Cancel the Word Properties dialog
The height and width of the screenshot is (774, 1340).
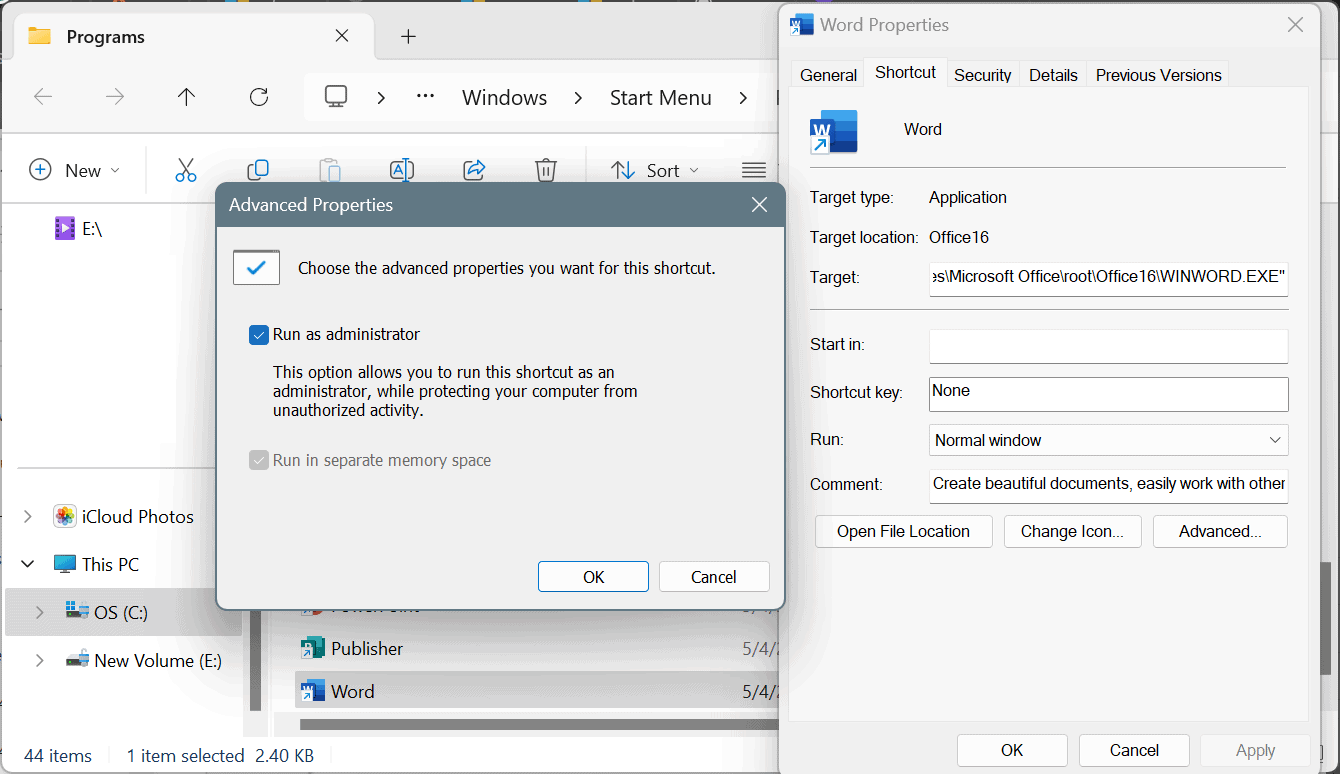click(x=1134, y=750)
